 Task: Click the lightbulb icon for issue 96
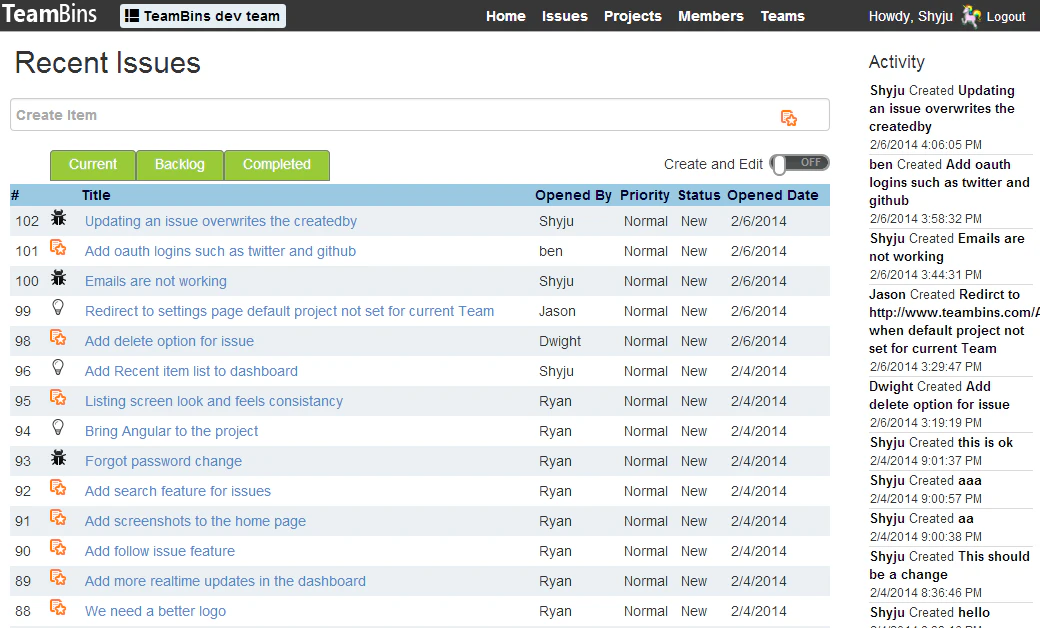tap(58, 367)
